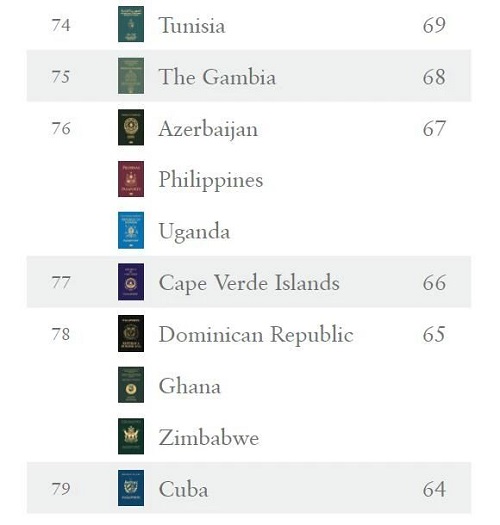500x525 pixels.
Task: Click the red Philippines passport icon
Action: [131, 179]
